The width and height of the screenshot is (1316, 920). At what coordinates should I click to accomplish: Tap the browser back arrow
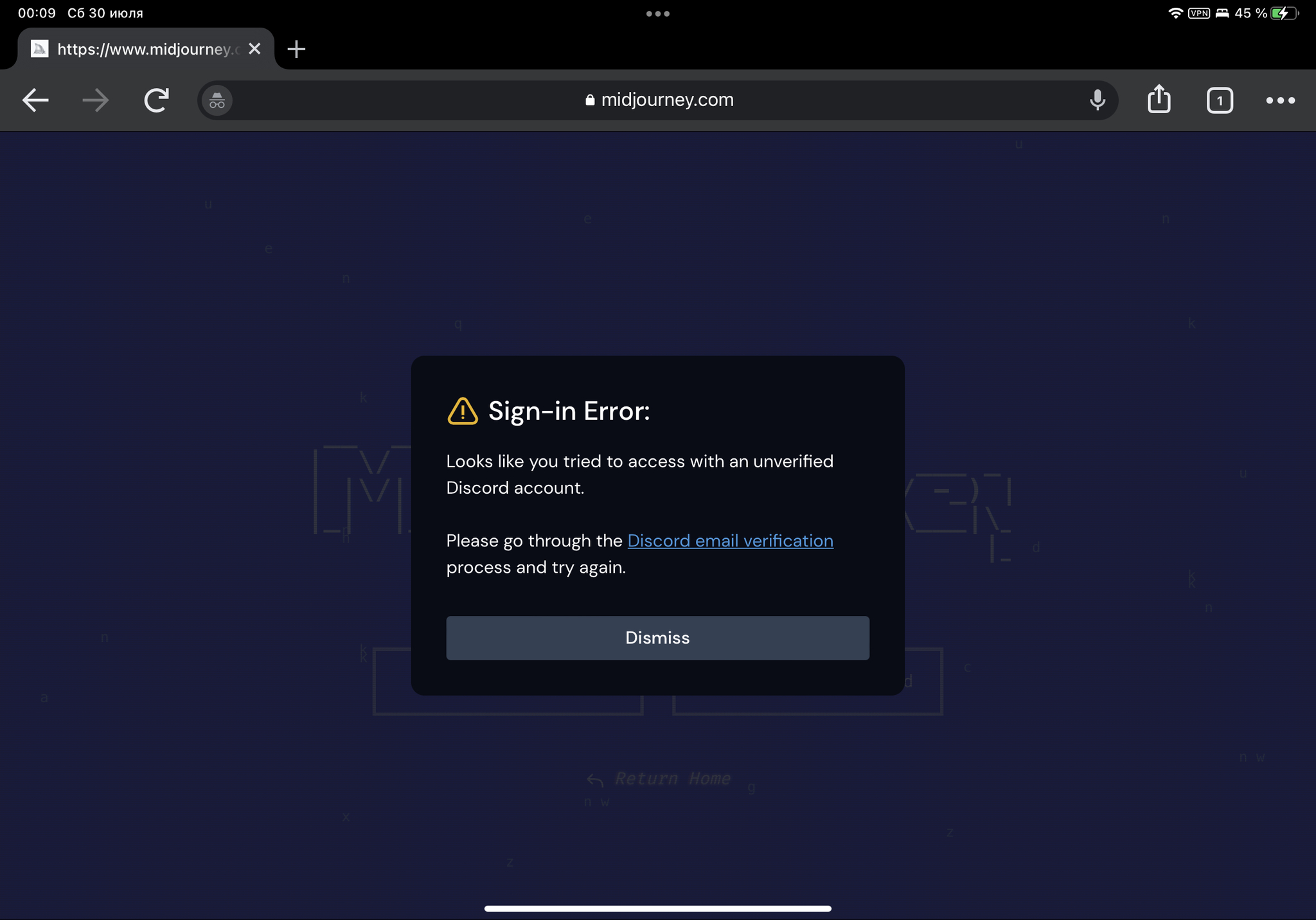tap(35, 100)
